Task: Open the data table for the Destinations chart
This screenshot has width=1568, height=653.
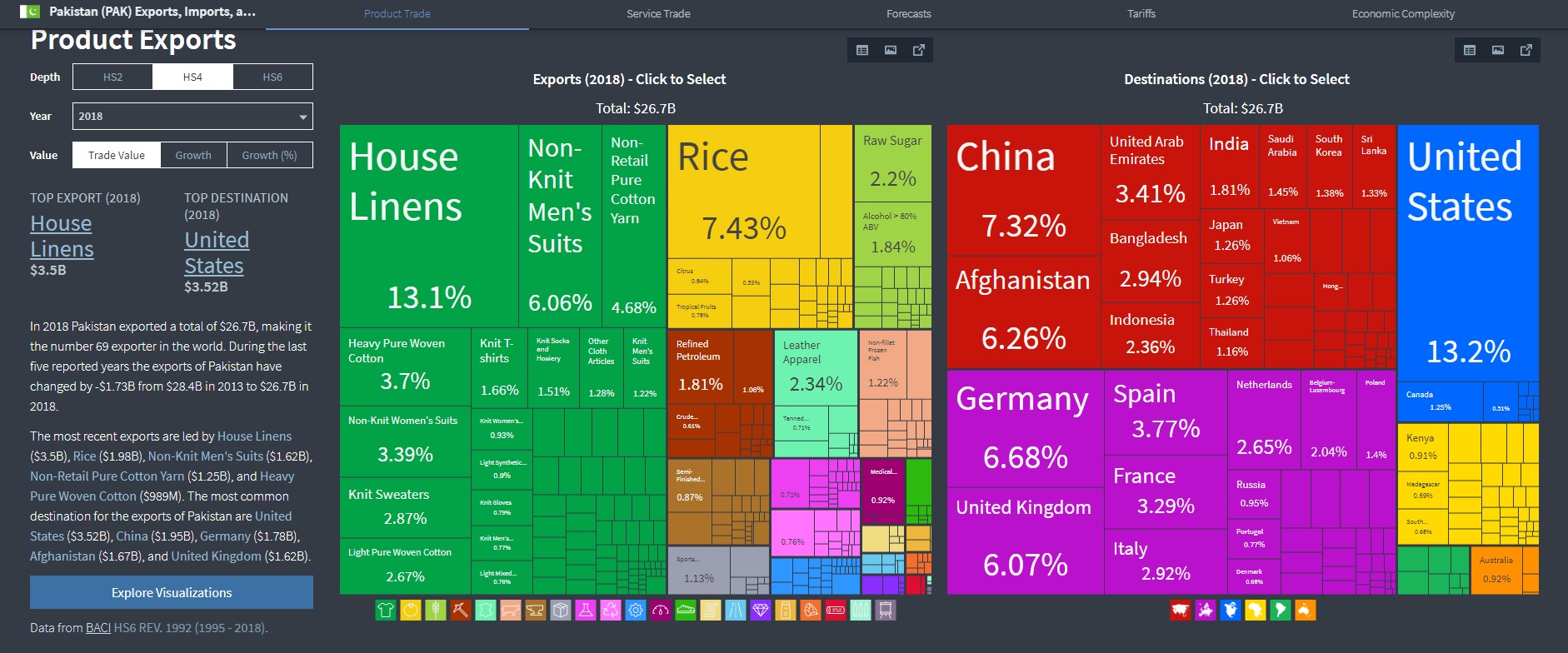Action: pos(1470,50)
